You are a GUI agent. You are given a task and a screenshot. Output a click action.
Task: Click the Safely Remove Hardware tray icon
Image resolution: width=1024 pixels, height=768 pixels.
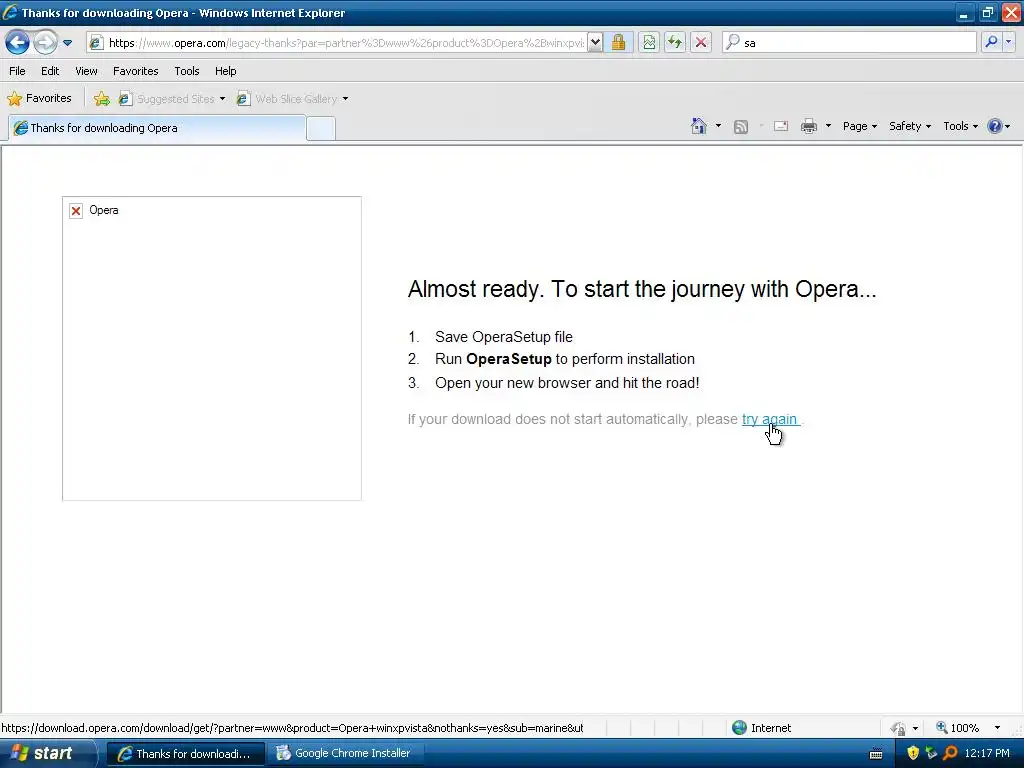click(931, 753)
